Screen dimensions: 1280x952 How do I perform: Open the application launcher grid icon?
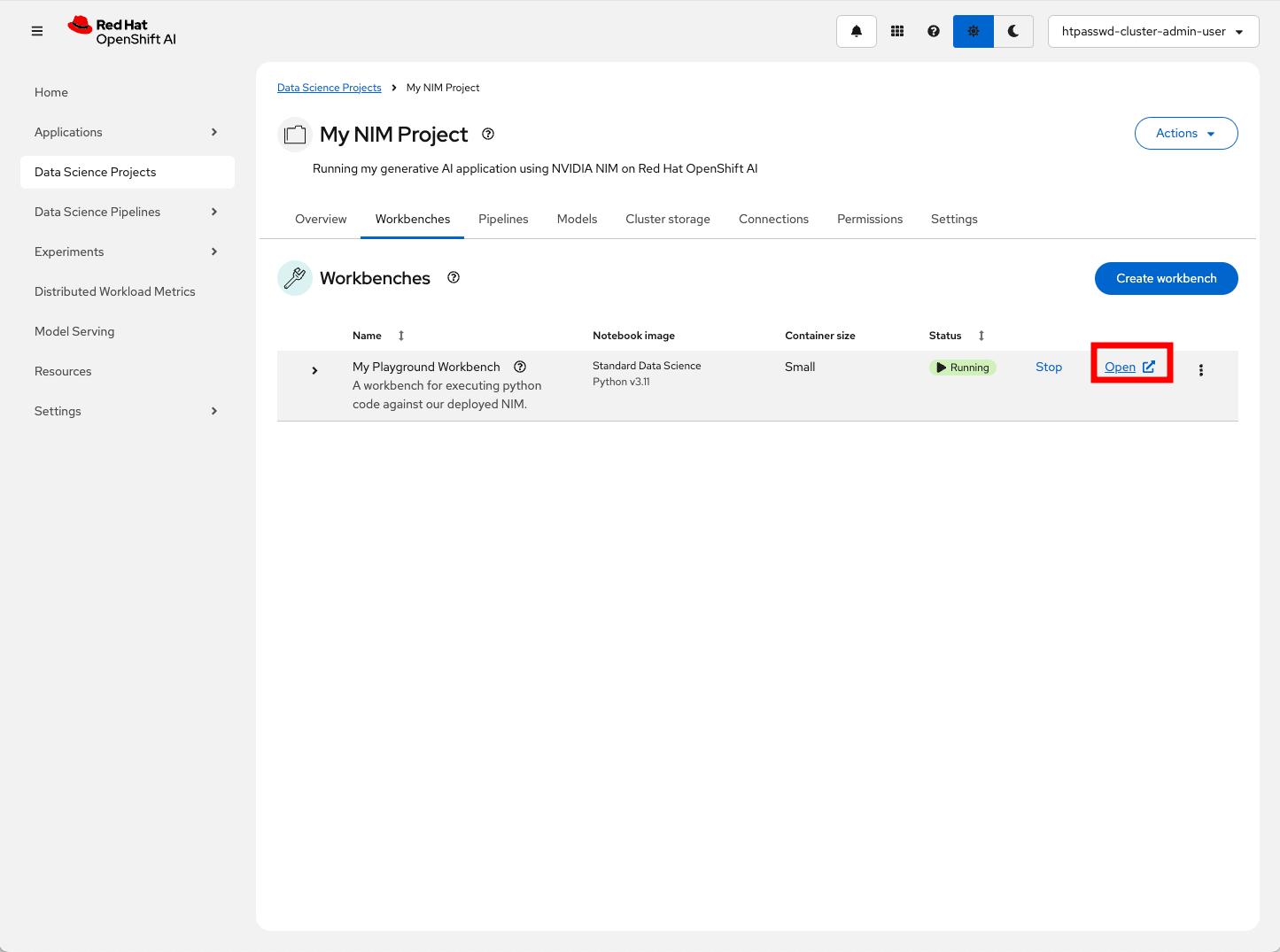coord(896,31)
